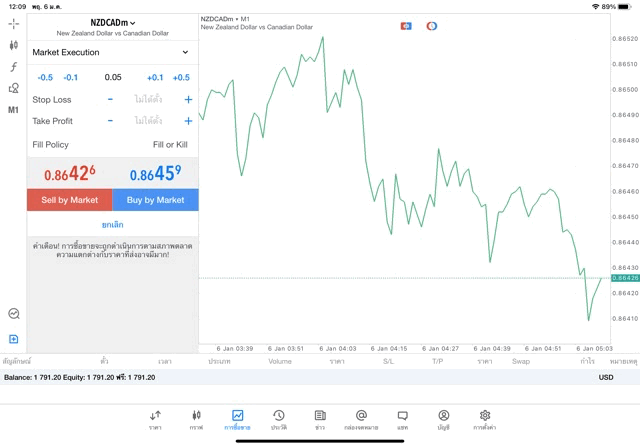Open the news tab (ข่าว)
Screen dimensions: 640x447
(x=320, y=420)
